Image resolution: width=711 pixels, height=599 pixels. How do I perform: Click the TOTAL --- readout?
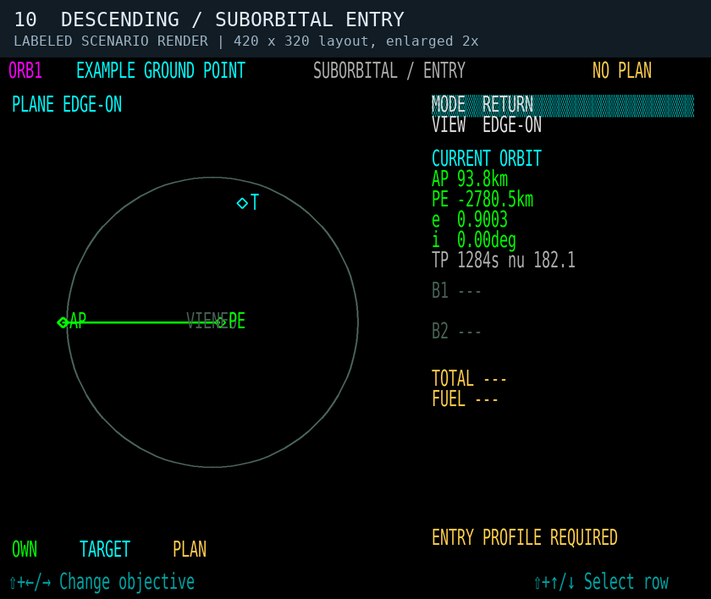click(469, 379)
